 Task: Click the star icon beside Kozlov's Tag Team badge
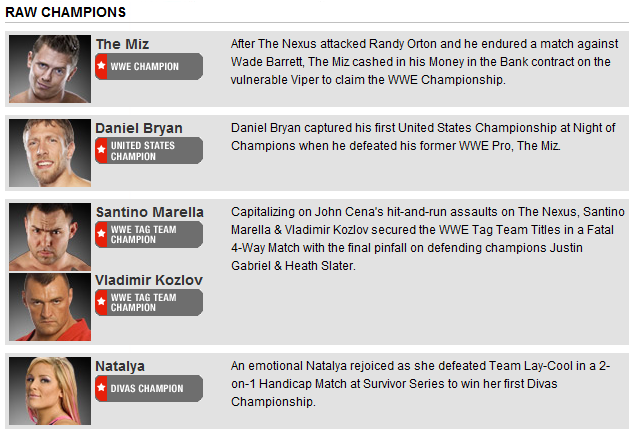pos(101,302)
